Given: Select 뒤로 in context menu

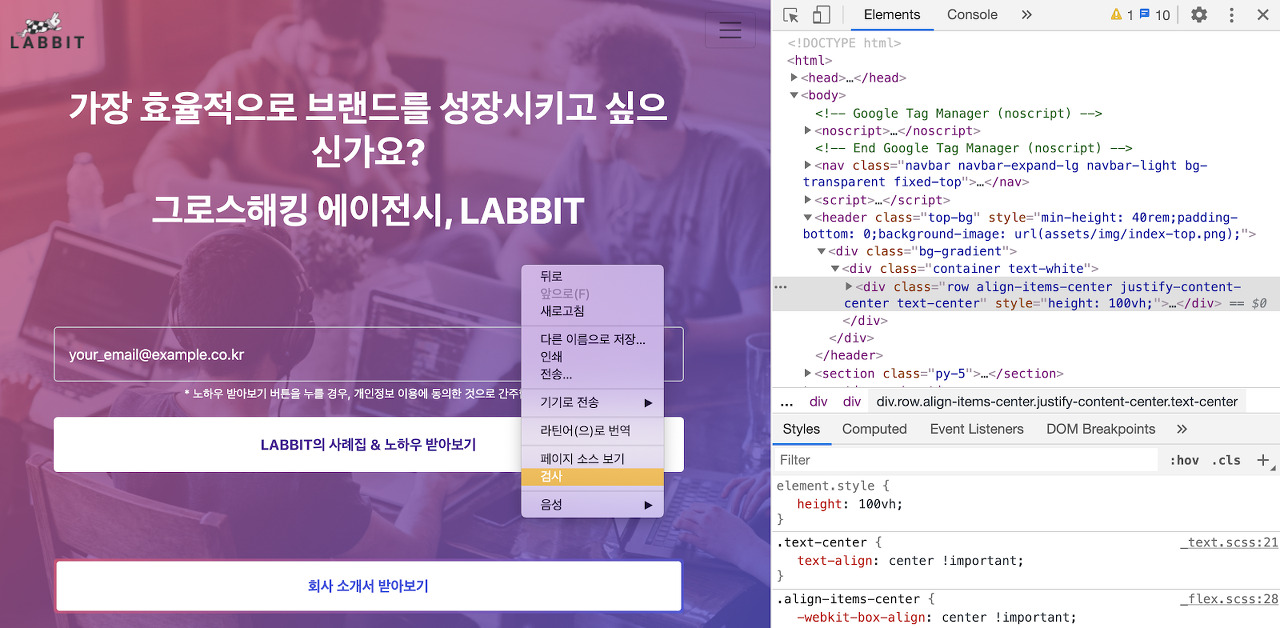Looking at the screenshot, I should coord(592,276).
